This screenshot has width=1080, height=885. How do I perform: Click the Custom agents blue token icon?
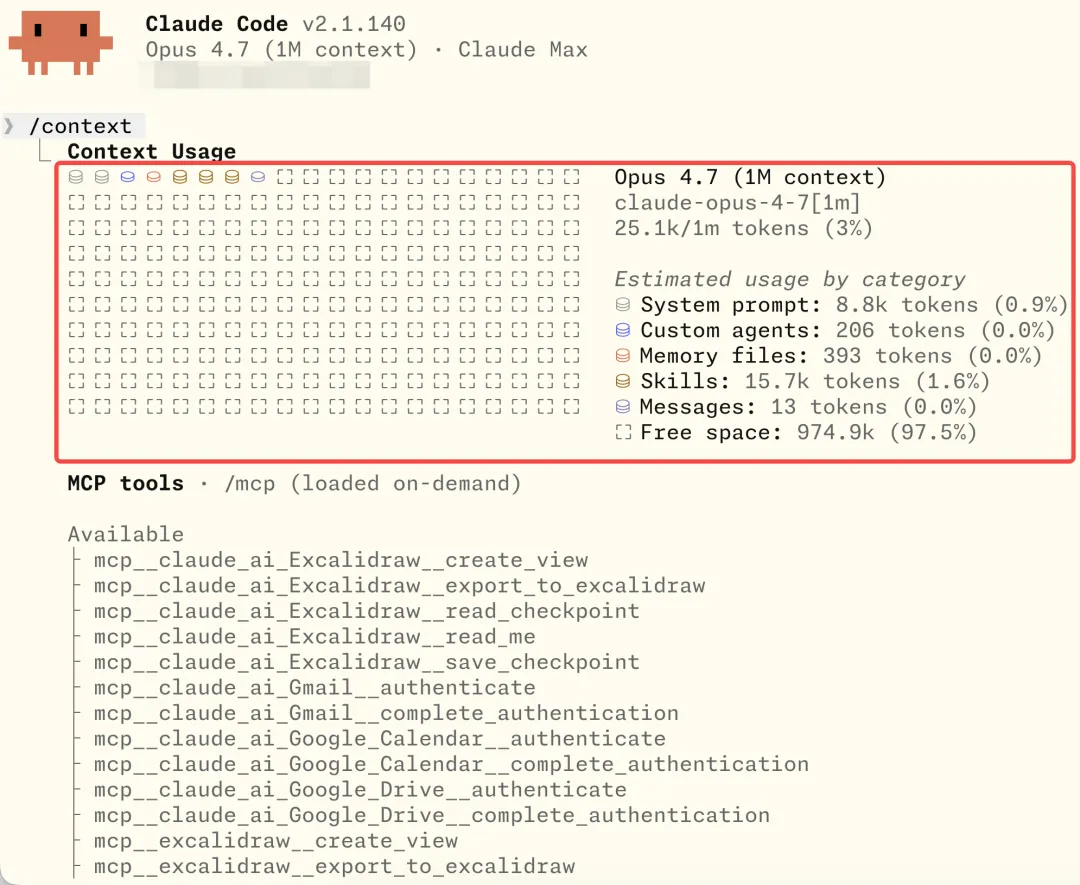coord(623,330)
